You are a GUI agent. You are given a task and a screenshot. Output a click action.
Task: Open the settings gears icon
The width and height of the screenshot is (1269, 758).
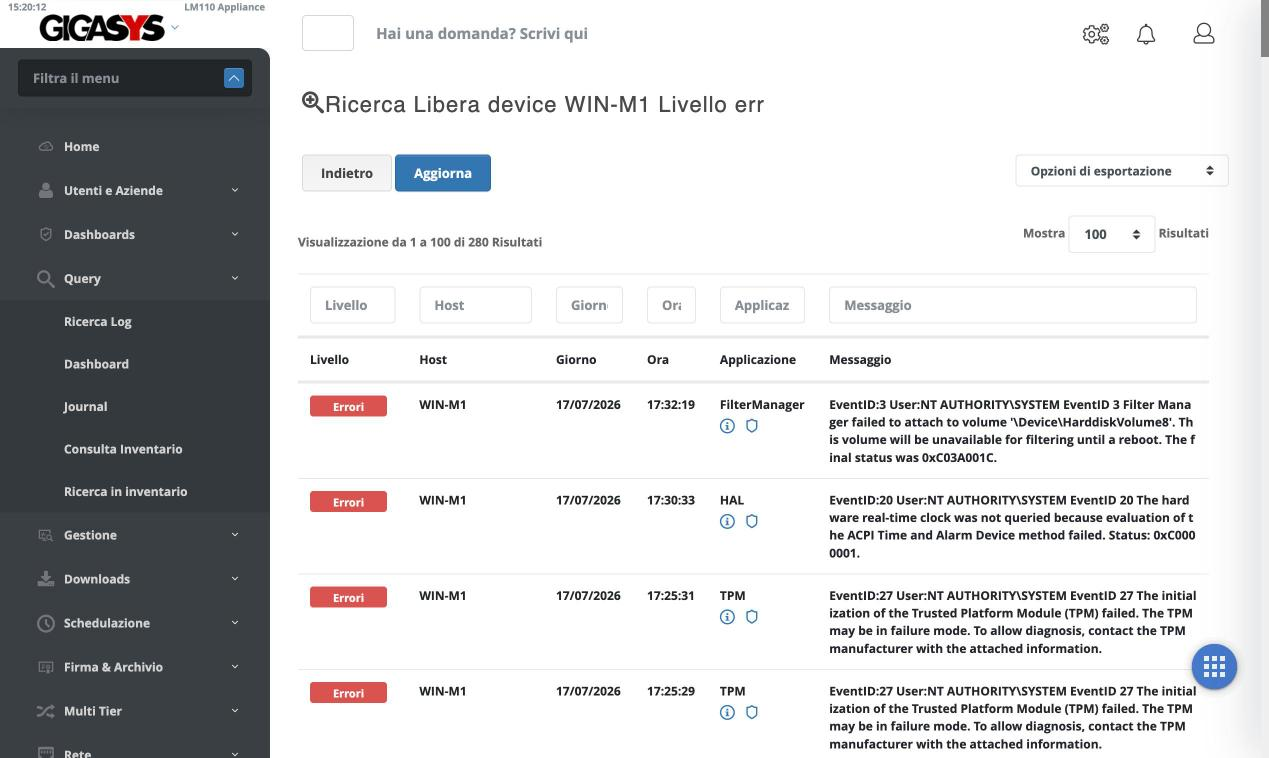(x=1096, y=34)
